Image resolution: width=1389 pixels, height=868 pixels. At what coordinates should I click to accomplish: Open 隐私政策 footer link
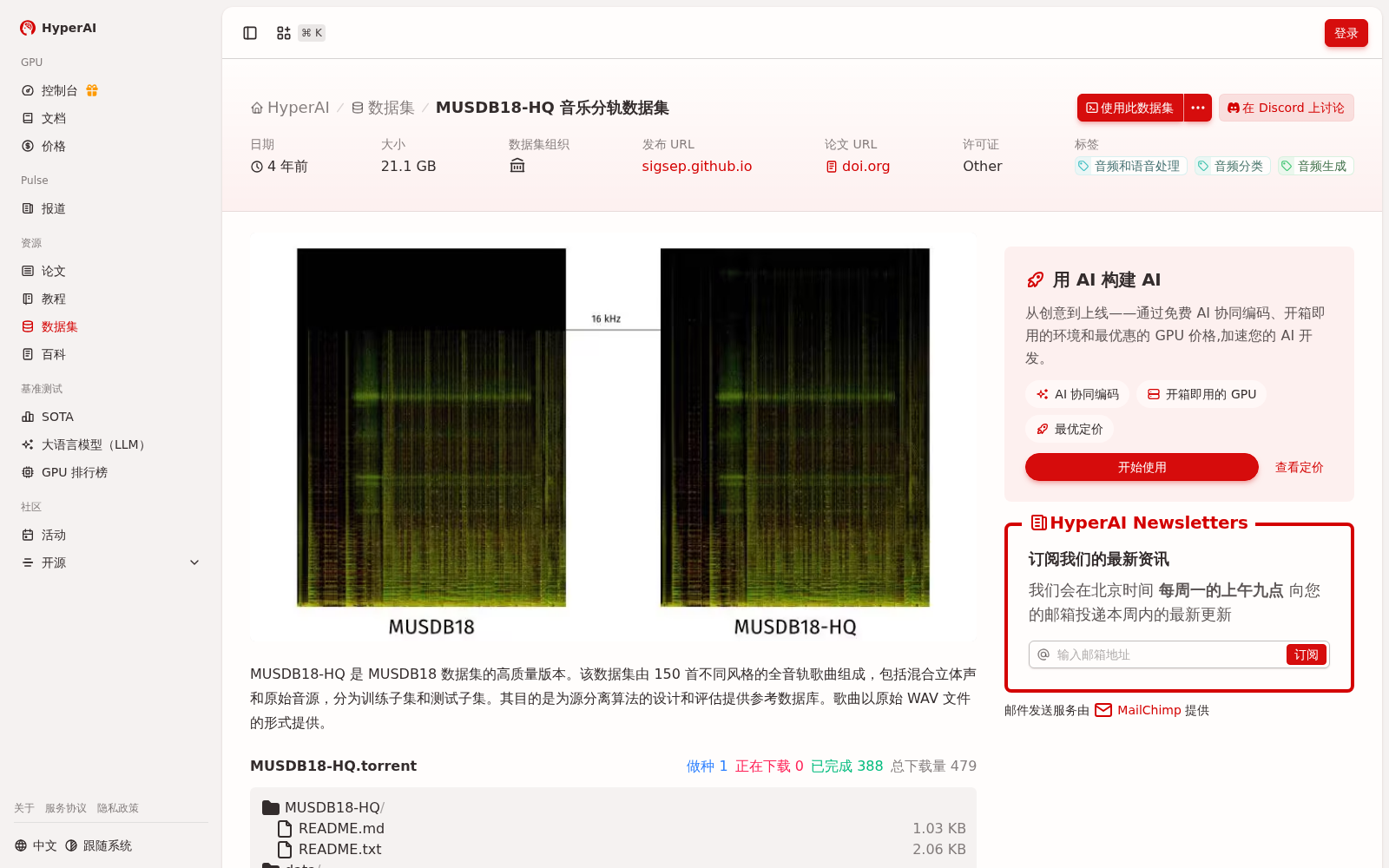tap(118, 808)
